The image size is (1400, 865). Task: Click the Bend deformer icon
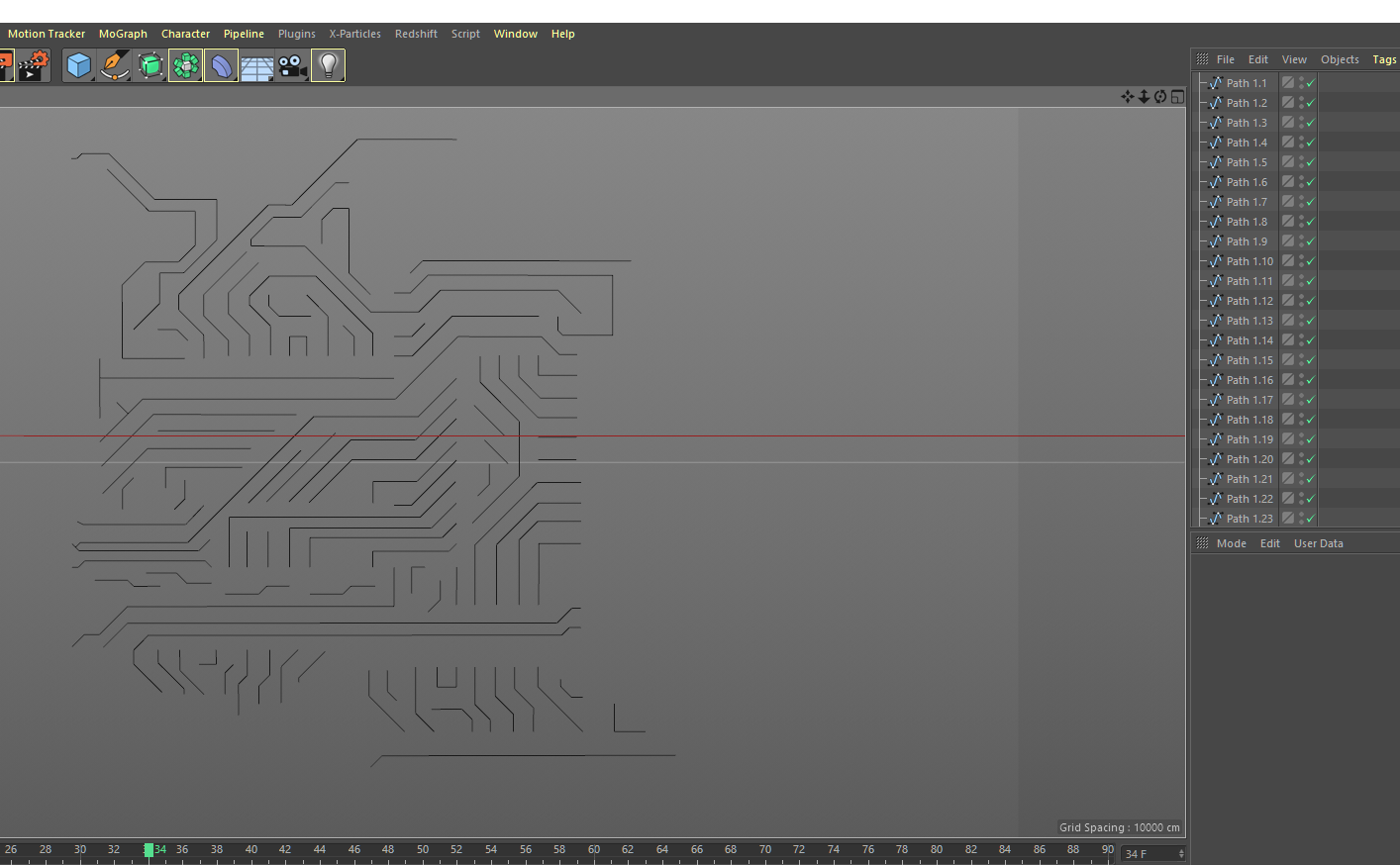pyautogui.click(x=221, y=65)
